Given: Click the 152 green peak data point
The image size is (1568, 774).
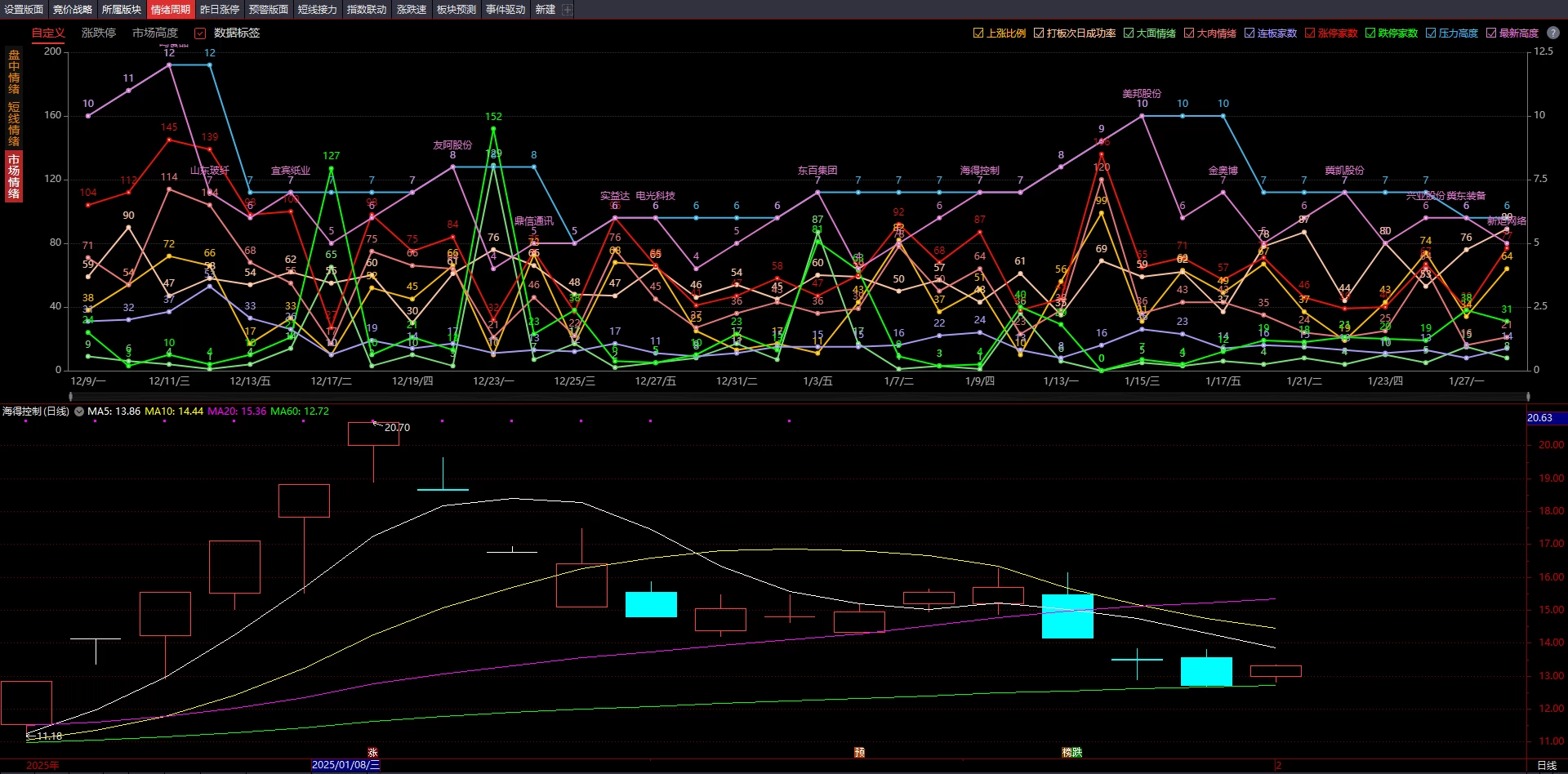Looking at the screenshot, I should pyautogui.click(x=493, y=128).
